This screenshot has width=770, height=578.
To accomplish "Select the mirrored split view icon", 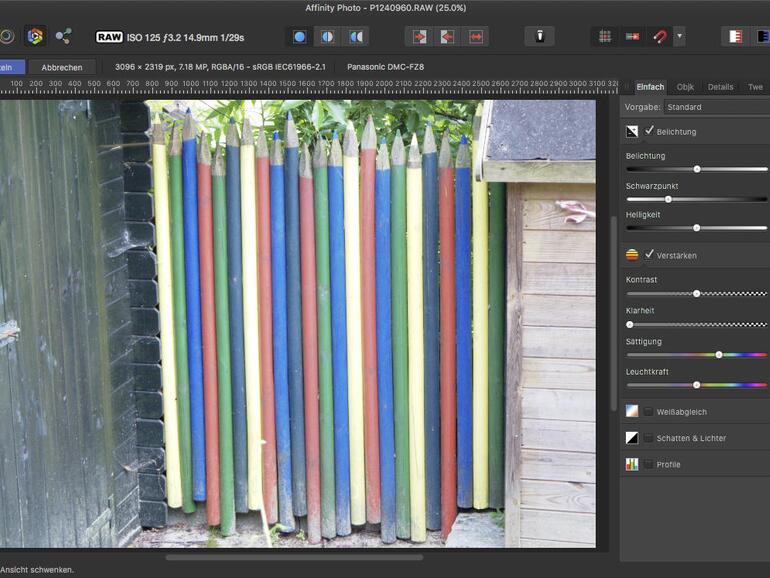I will 355,37.
